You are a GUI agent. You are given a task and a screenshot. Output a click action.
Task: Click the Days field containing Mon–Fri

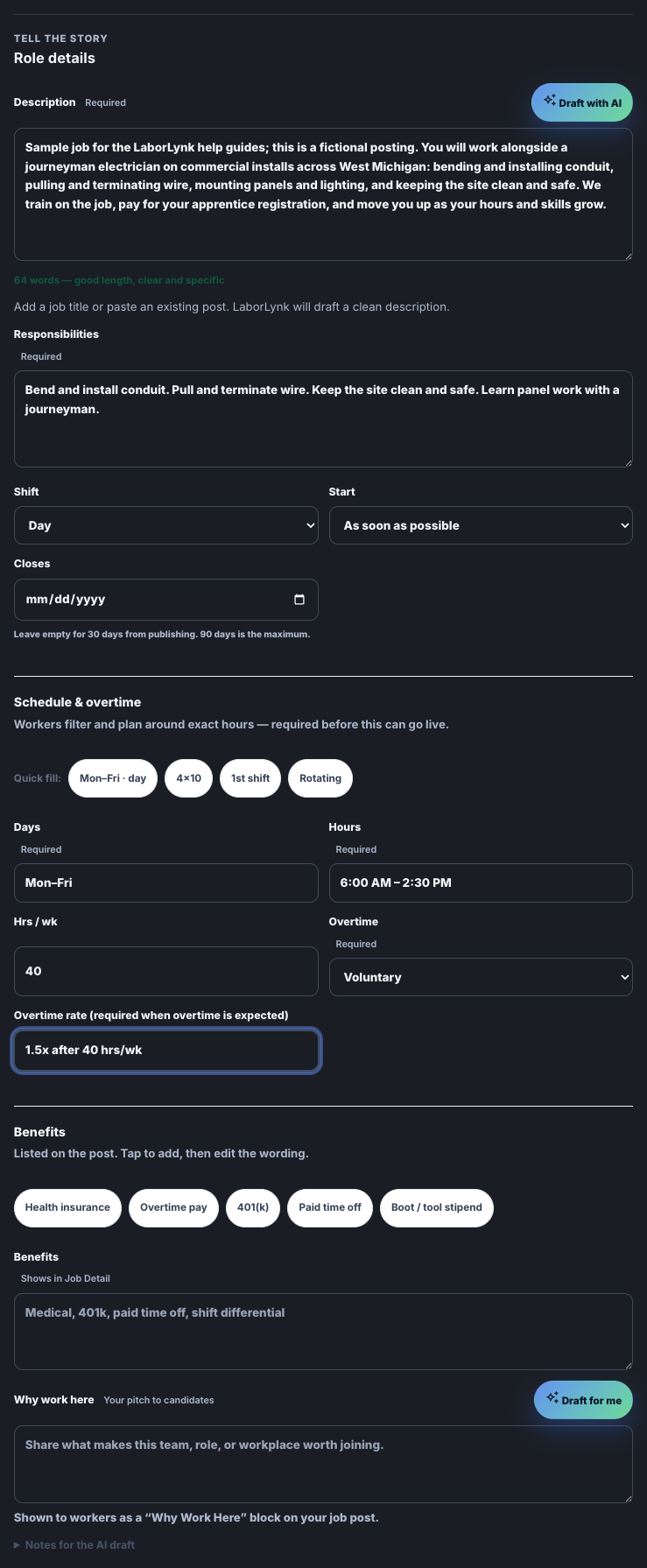pyautogui.click(x=166, y=882)
